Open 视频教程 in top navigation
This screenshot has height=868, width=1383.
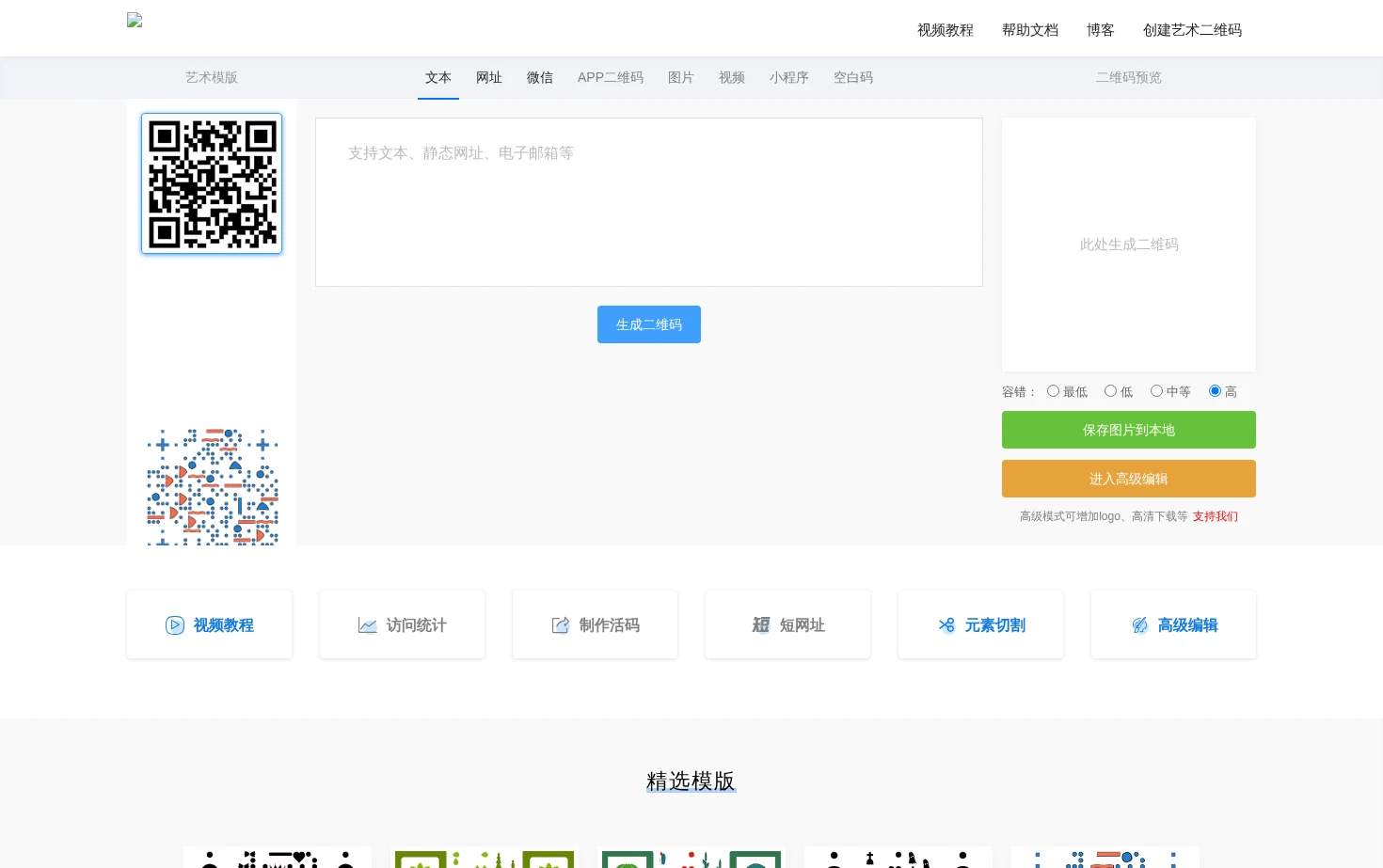pyautogui.click(x=946, y=30)
